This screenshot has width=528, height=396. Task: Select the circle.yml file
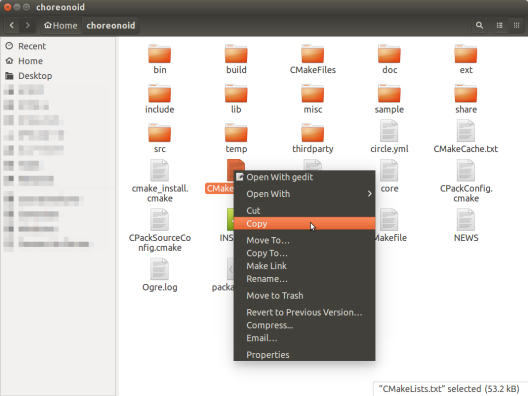tap(390, 137)
